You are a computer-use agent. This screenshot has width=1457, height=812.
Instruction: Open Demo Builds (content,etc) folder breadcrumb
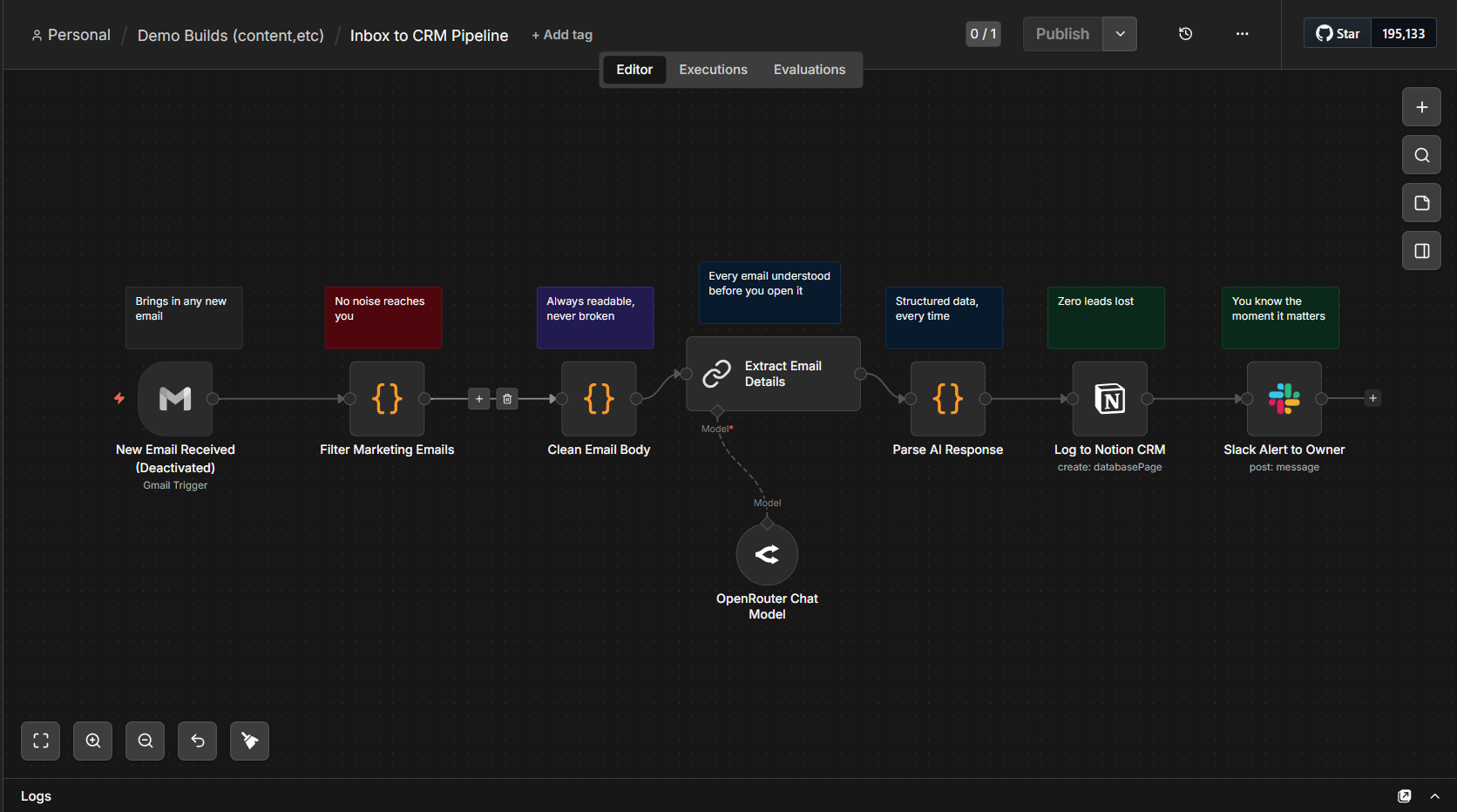[231, 36]
